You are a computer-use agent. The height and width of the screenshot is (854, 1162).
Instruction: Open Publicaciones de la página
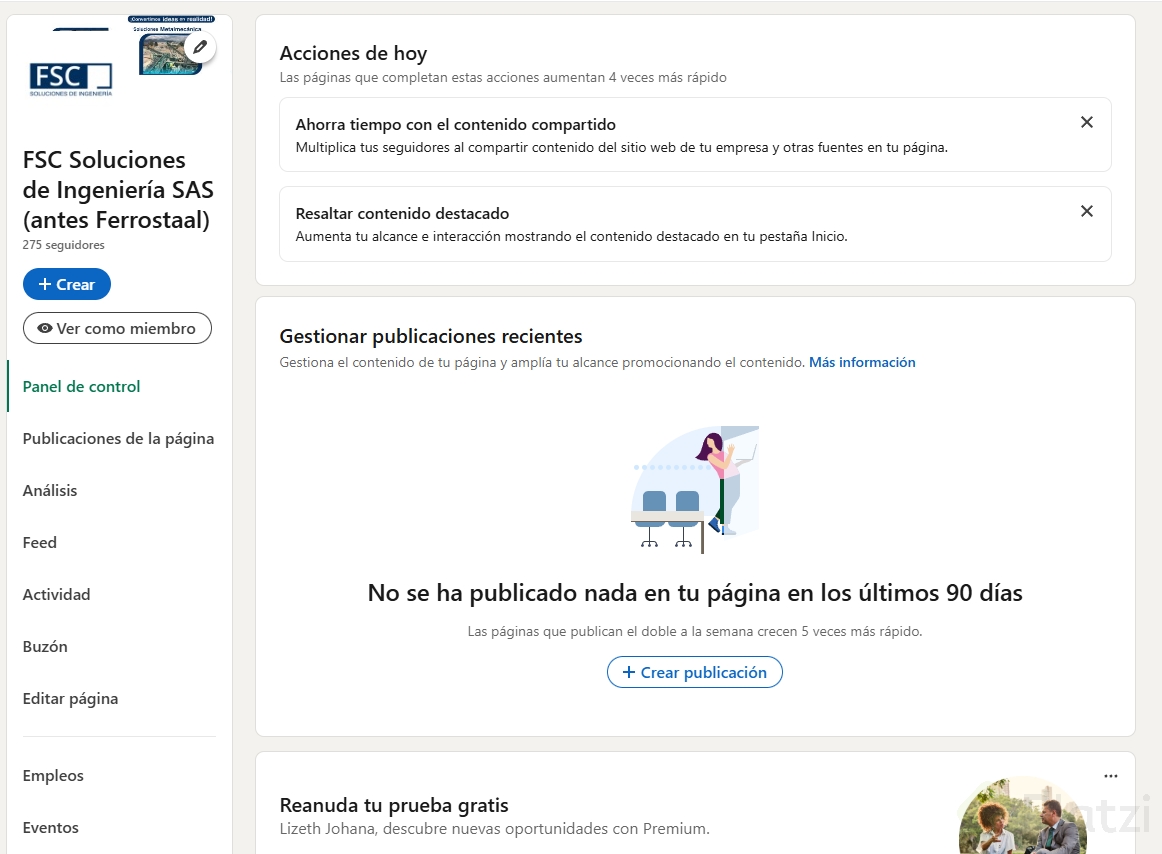click(x=119, y=438)
